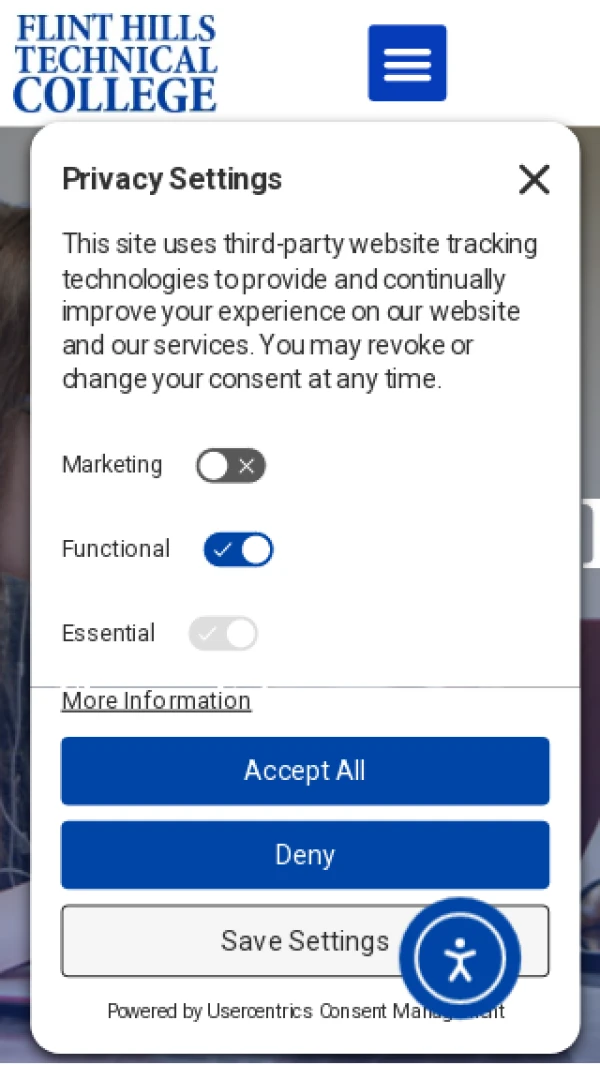Open the More Information link
This screenshot has width=600, height=1065.
point(156,701)
